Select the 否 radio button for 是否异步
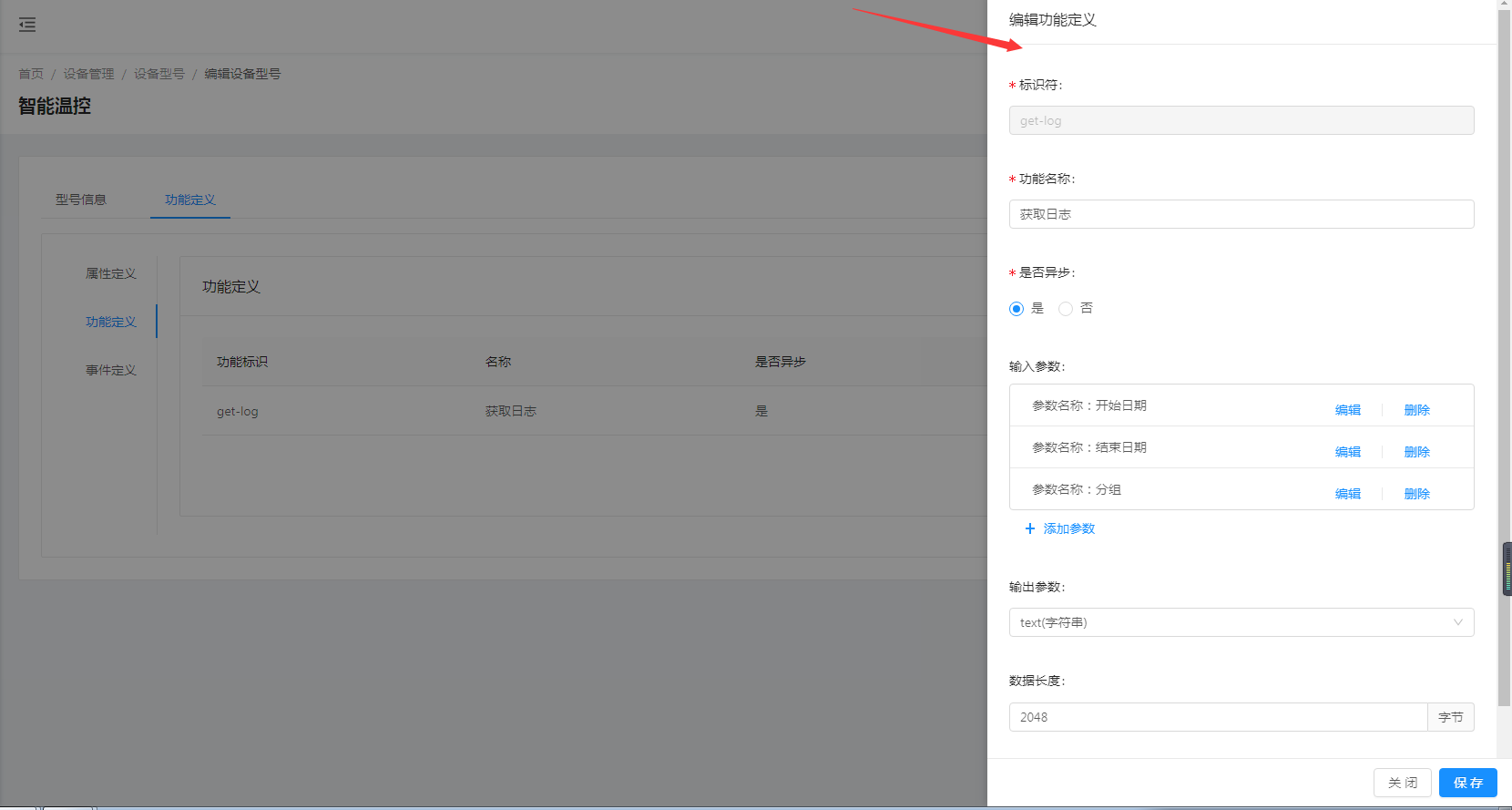1512x810 pixels. pos(1066,309)
